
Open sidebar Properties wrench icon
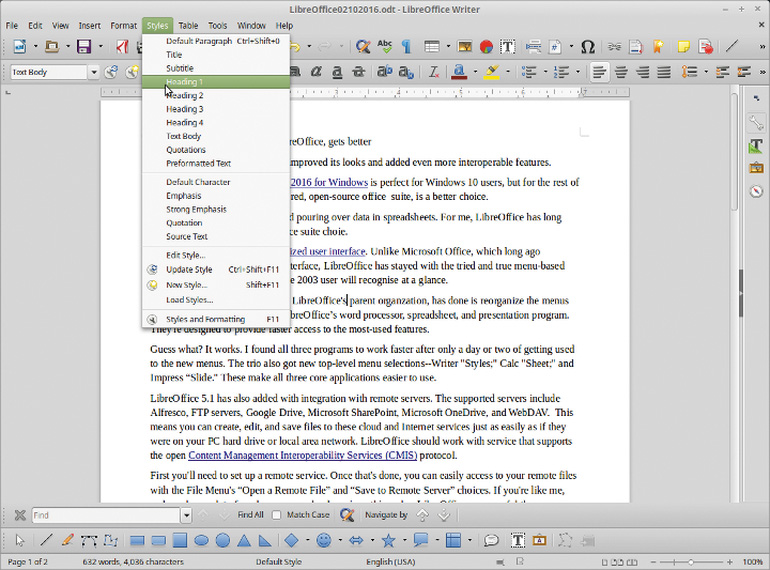(756, 123)
